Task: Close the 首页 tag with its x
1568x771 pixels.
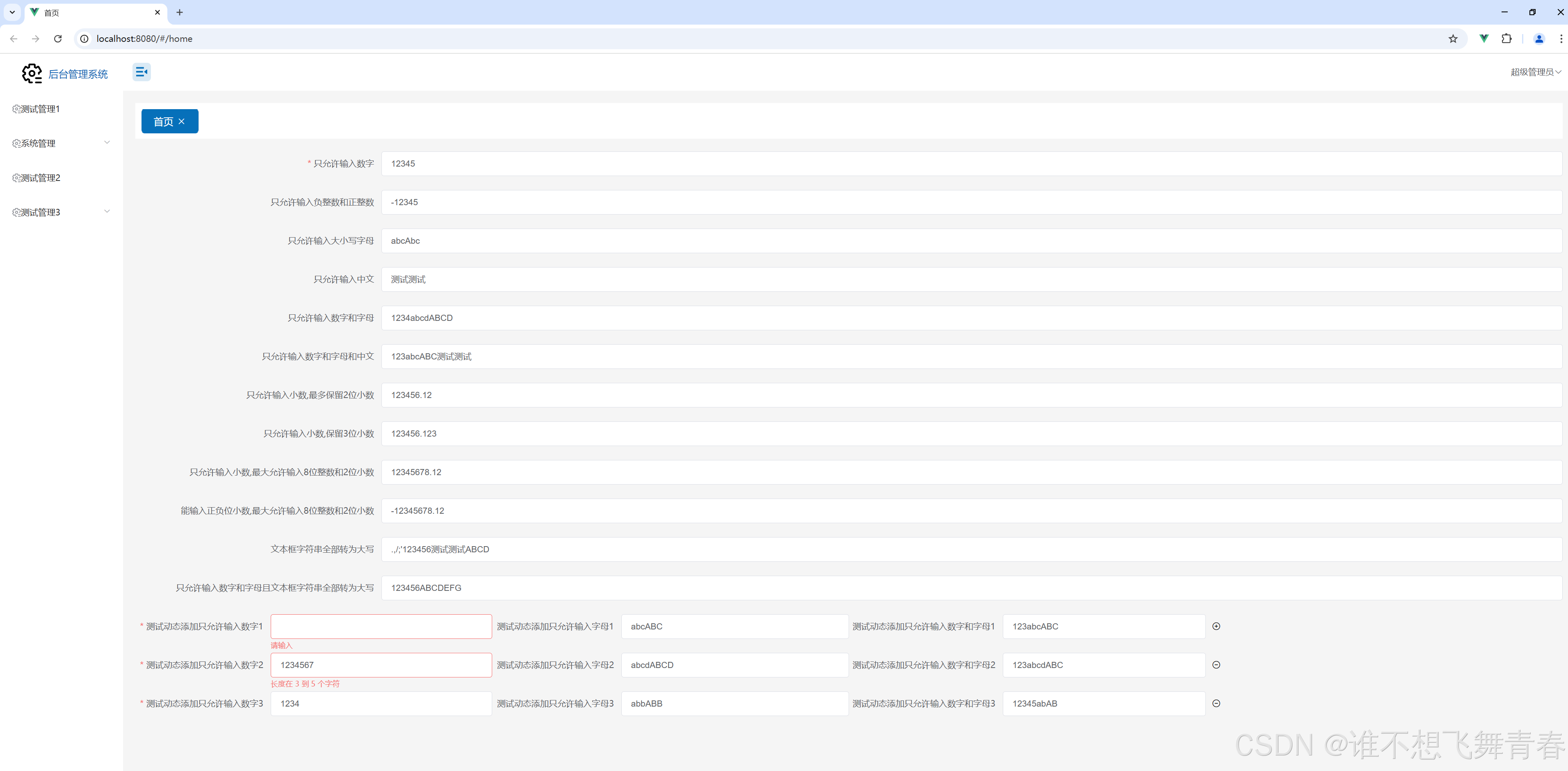Action: [x=181, y=122]
